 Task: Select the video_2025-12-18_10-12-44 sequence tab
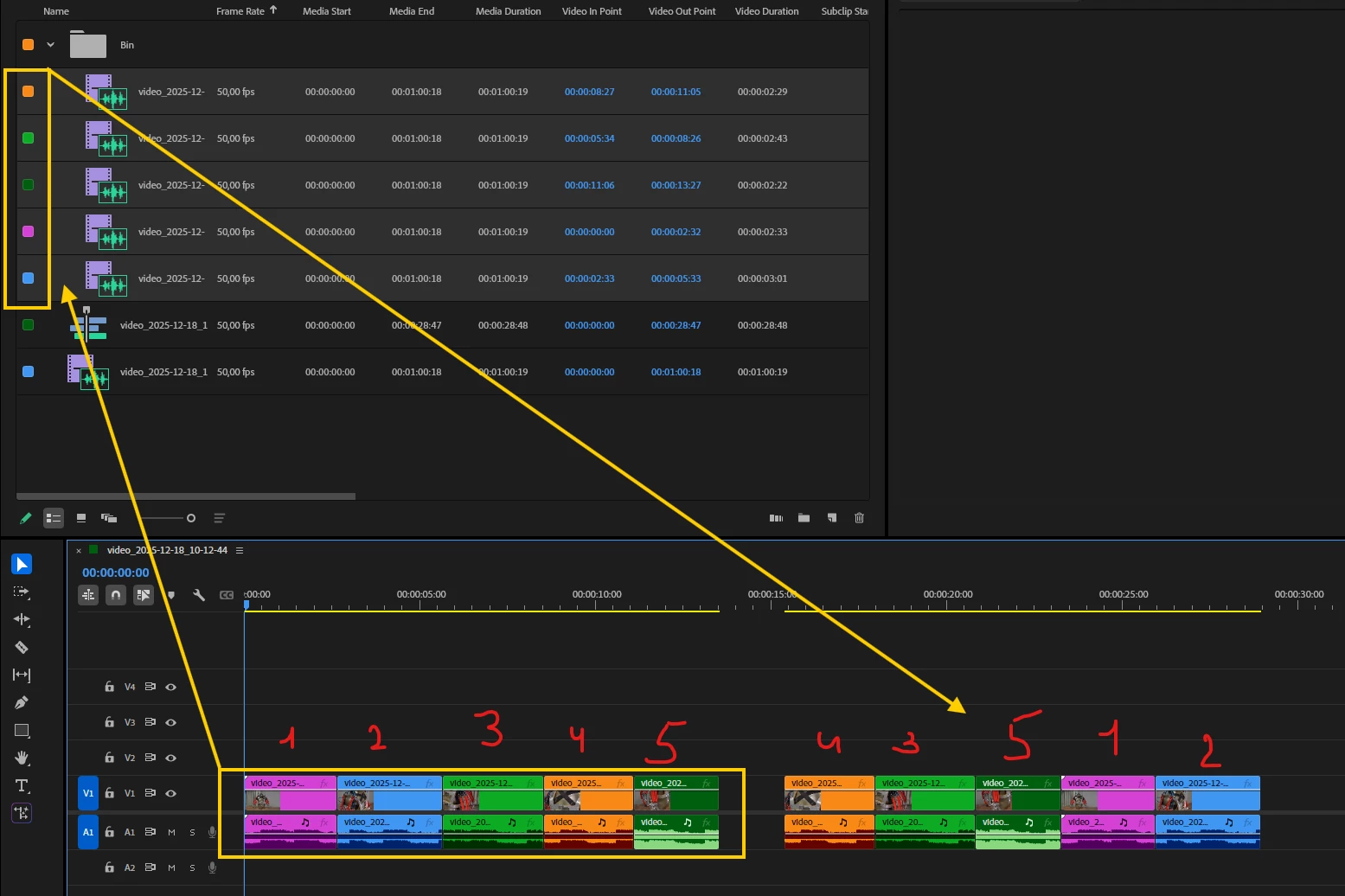pyautogui.click(x=167, y=550)
